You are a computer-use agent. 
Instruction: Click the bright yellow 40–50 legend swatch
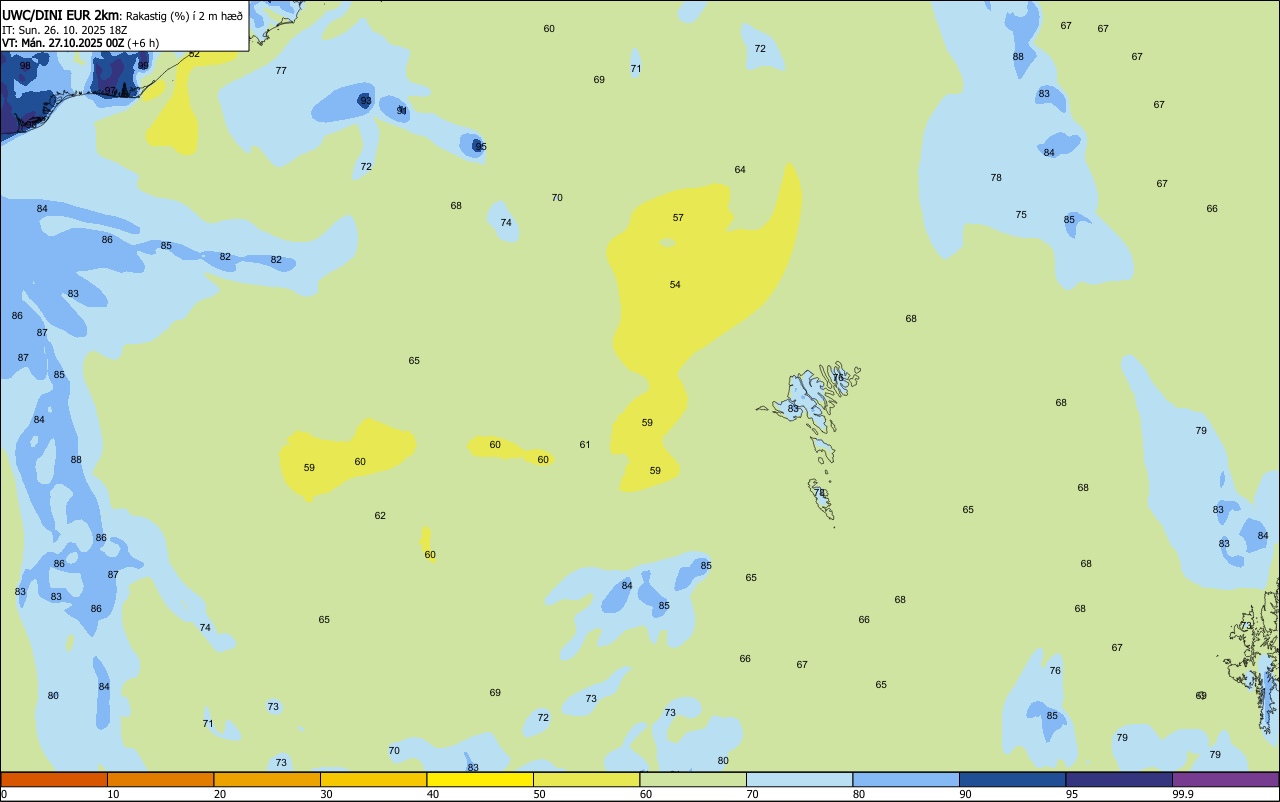tap(480, 779)
